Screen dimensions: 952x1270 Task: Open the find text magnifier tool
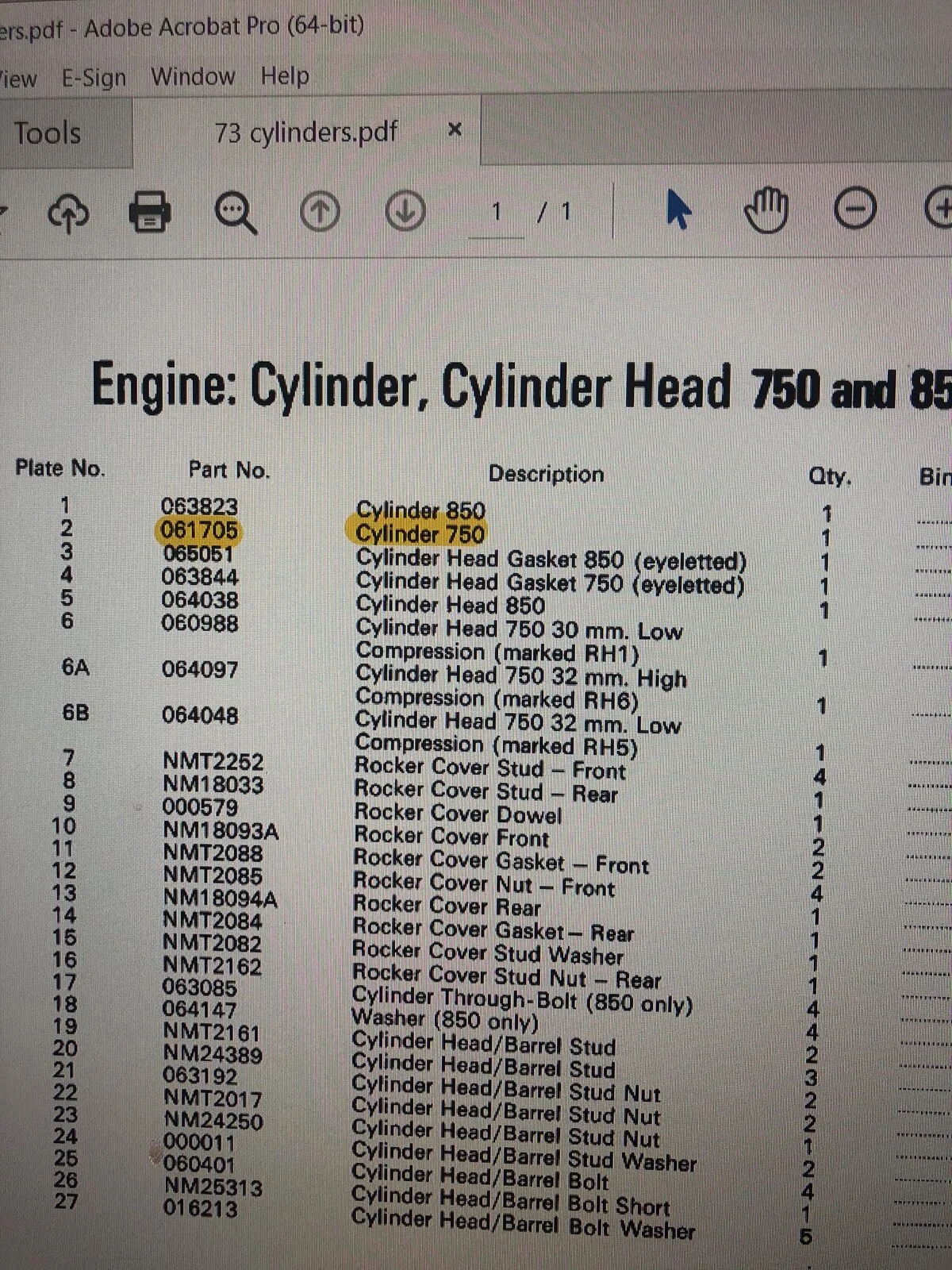click(x=236, y=213)
